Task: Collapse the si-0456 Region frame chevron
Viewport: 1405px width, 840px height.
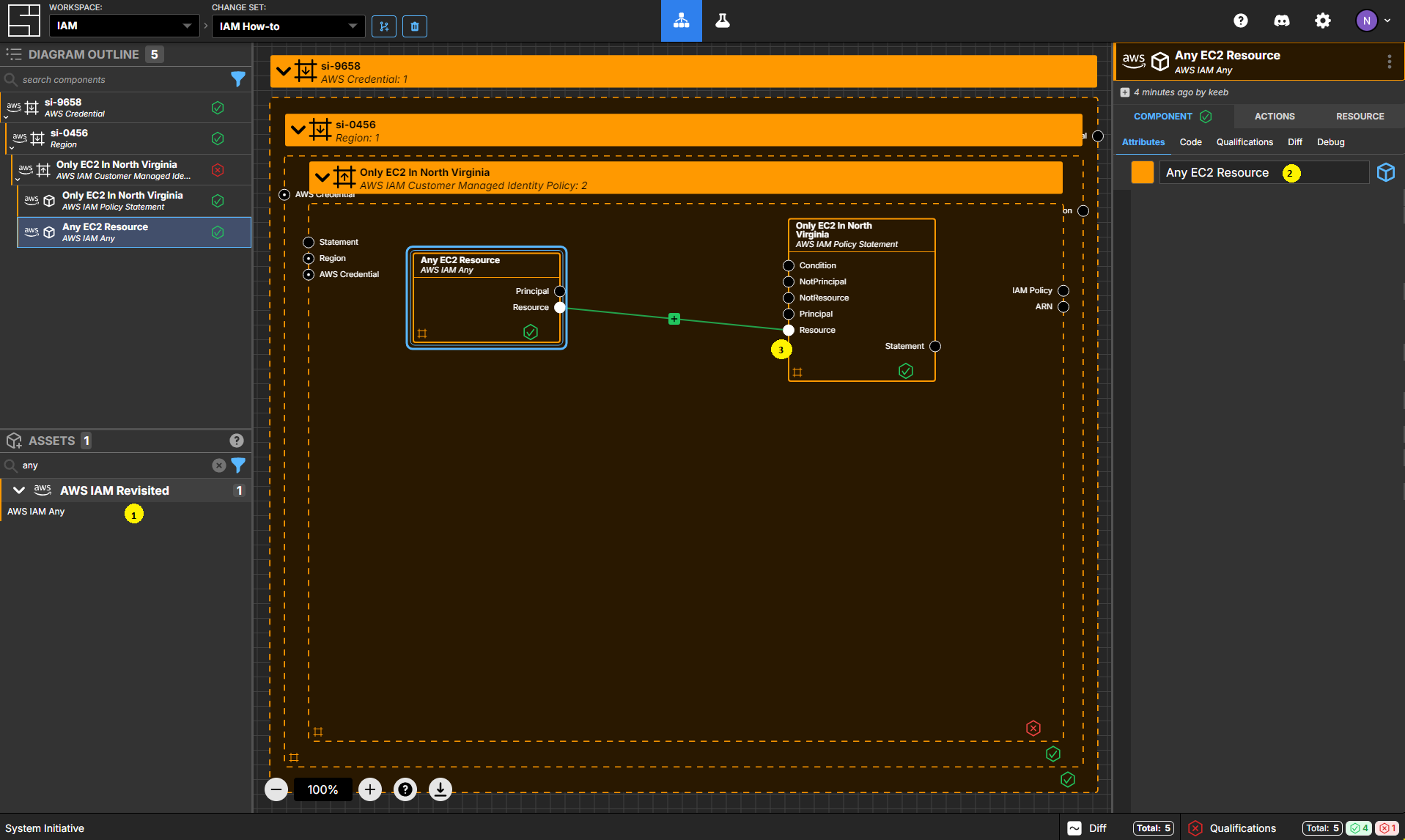Action: pyautogui.click(x=298, y=130)
